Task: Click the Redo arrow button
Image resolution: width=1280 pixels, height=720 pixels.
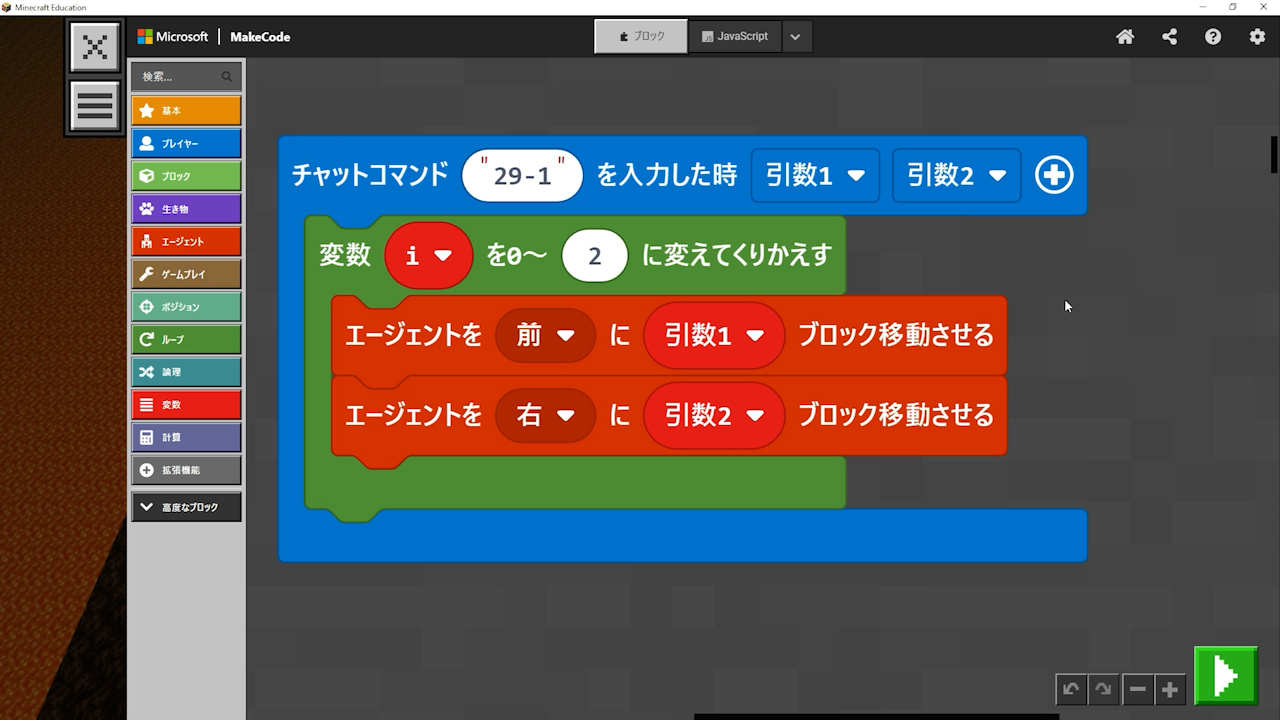Action: (1103, 689)
